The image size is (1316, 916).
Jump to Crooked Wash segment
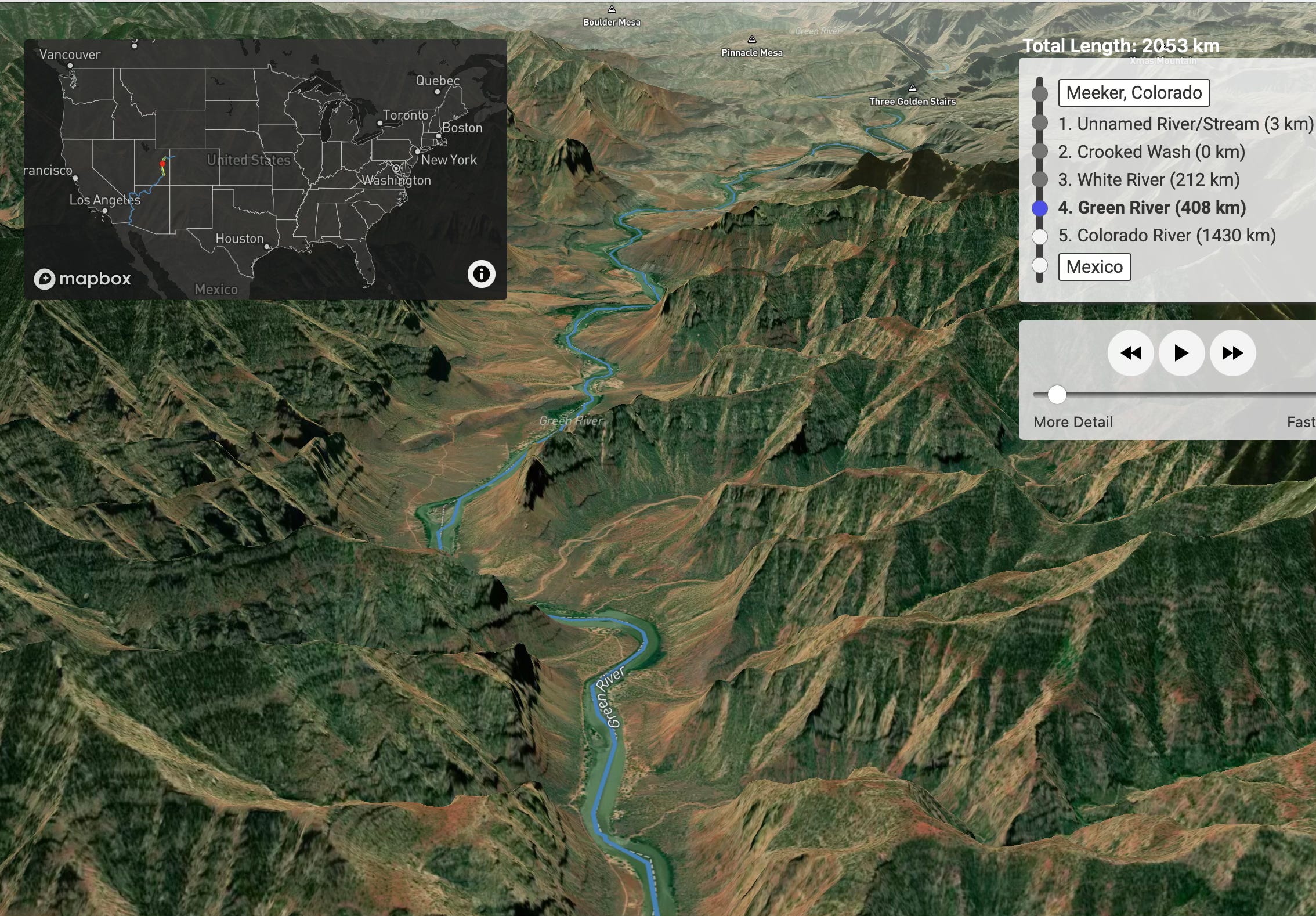(1151, 152)
